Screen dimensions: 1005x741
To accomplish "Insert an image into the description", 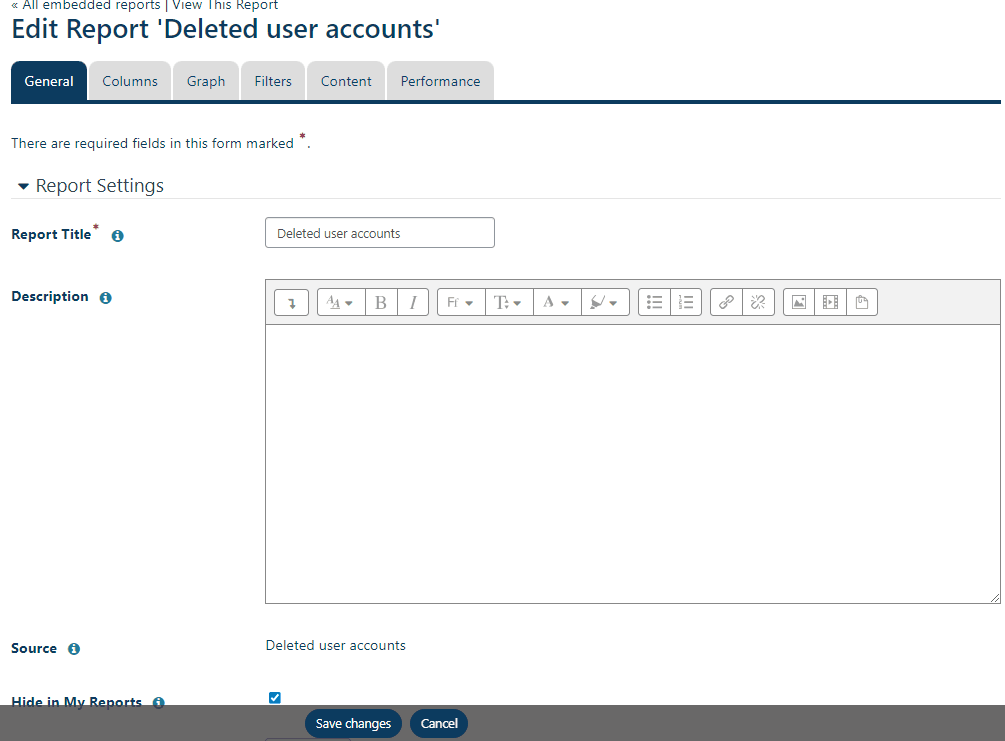I will (x=798, y=301).
